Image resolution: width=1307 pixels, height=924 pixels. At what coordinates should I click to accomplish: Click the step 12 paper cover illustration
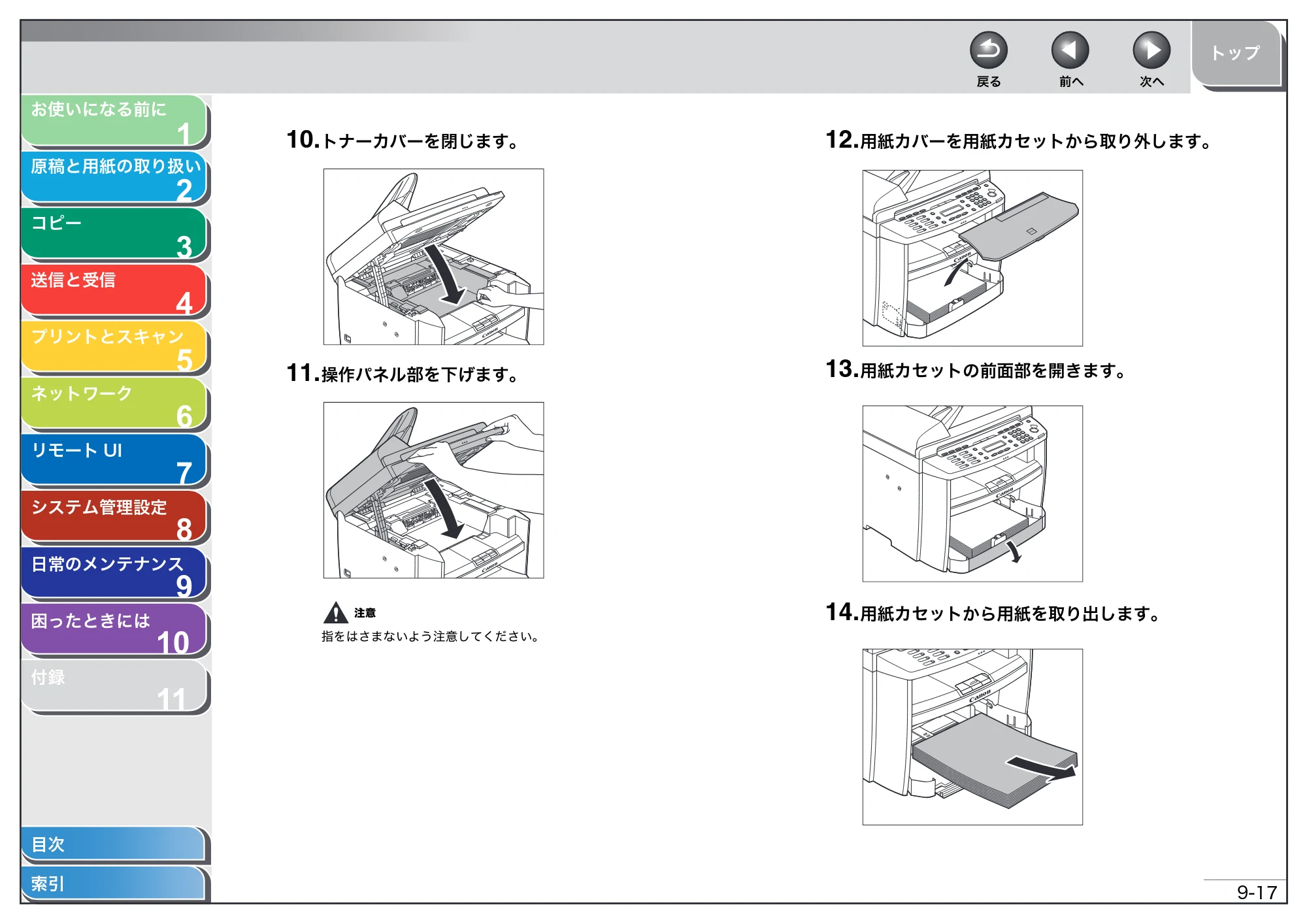click(x=972, y=258)
